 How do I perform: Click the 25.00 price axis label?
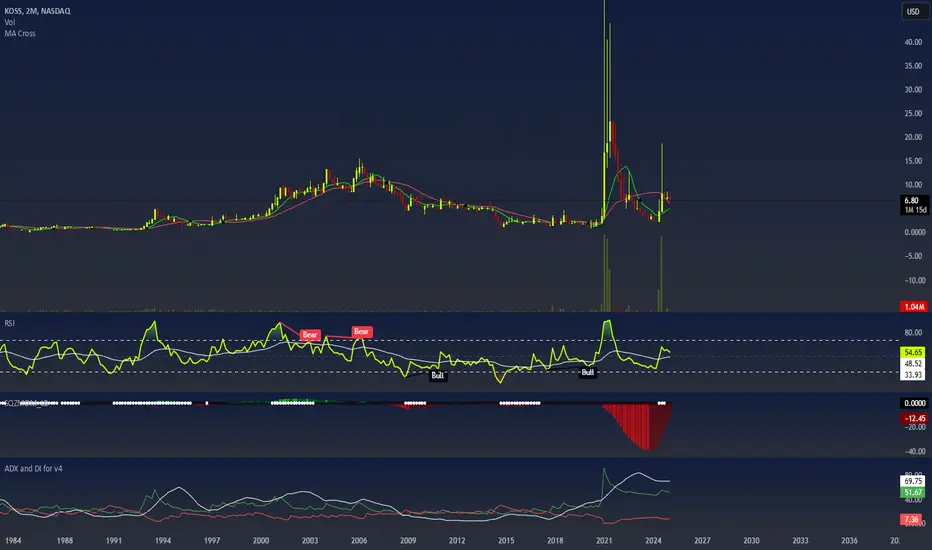[914, 114]
